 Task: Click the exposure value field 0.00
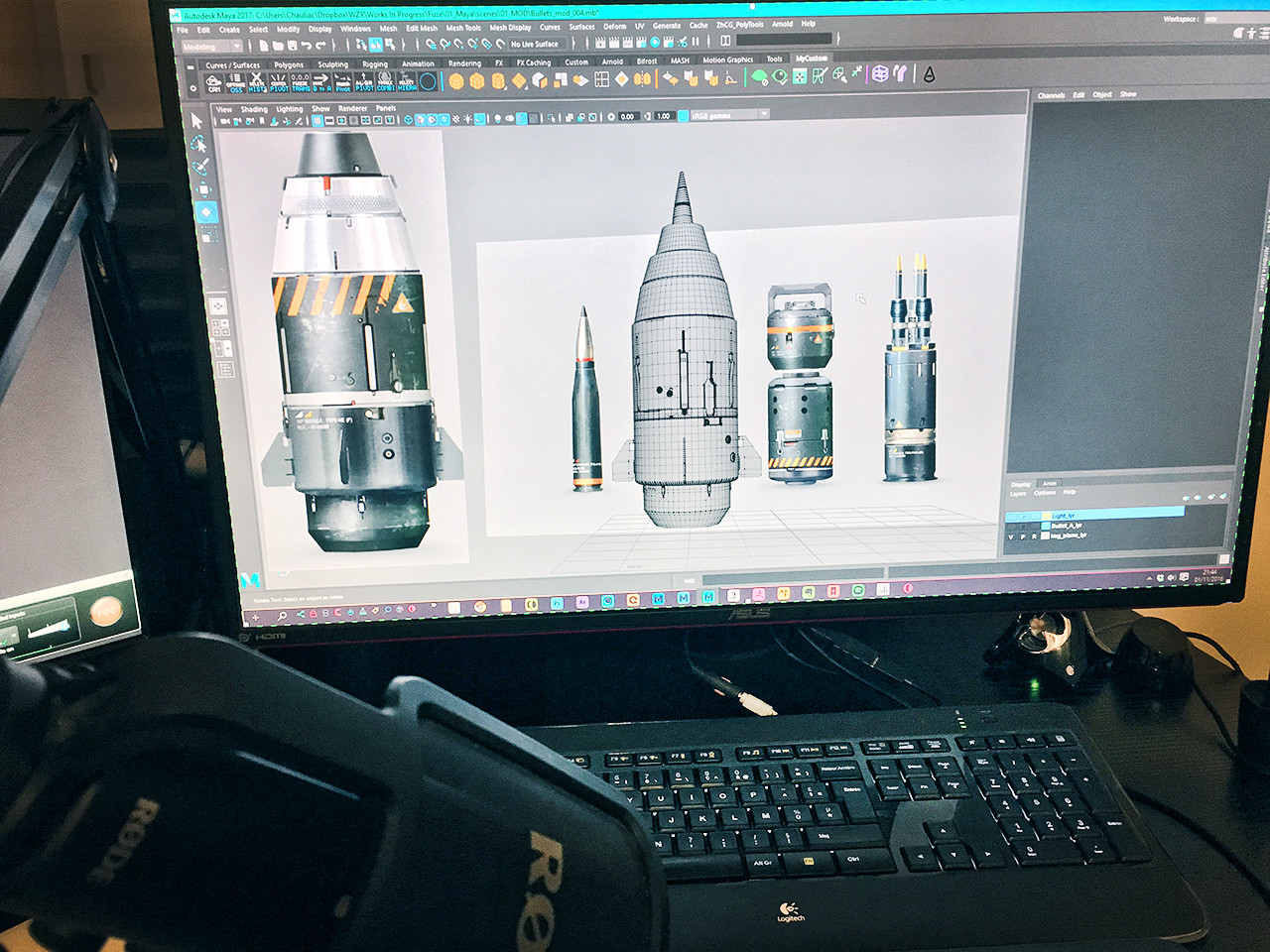pyautogui.click(x=627, y=117)
